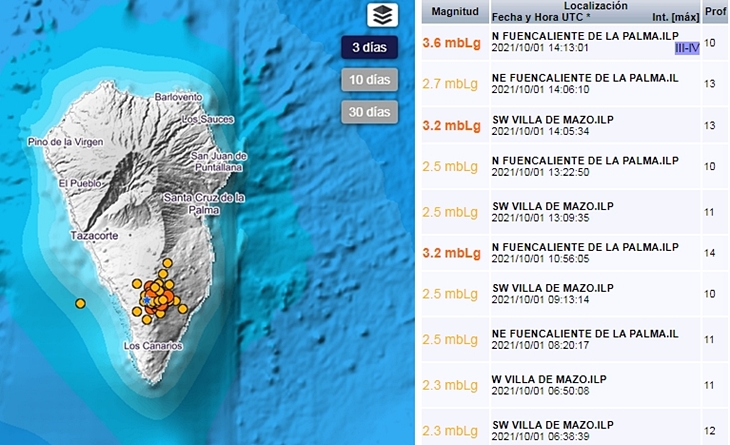This screenshot has width=730, height=445.
Task: Switch to the 30 días range
Action: 369,112
